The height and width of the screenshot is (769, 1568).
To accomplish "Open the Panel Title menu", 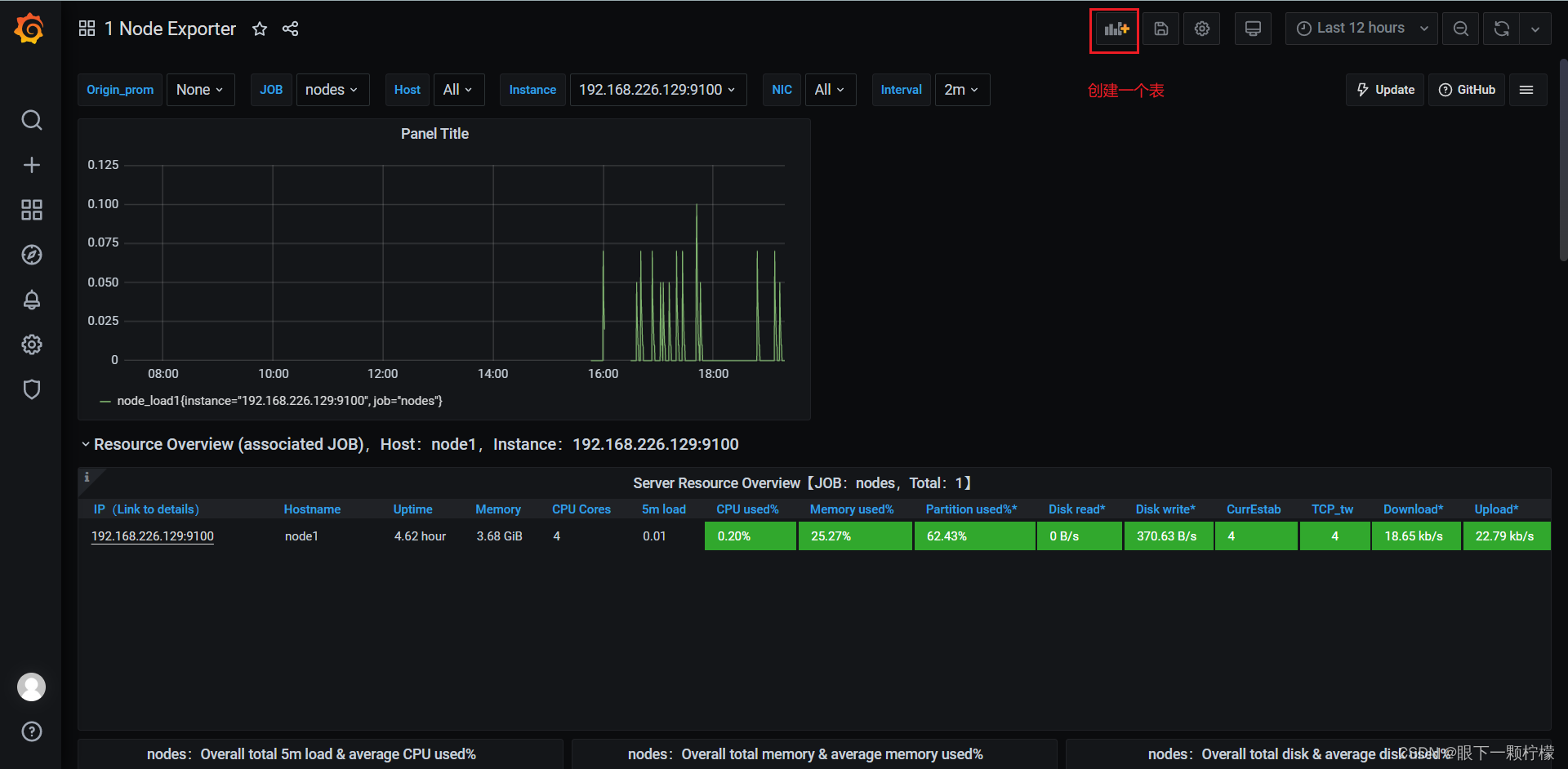I will tap(434, 134).
